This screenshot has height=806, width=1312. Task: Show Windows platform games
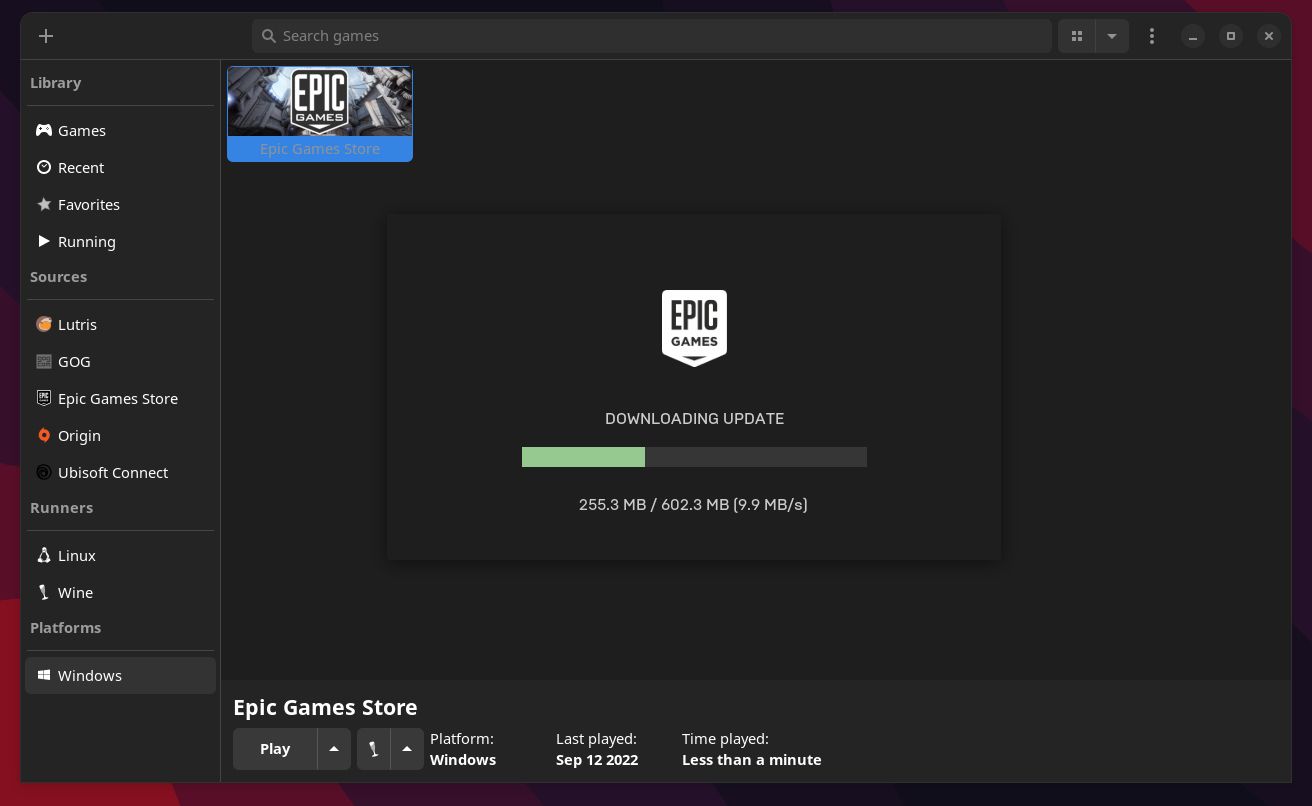90,675
